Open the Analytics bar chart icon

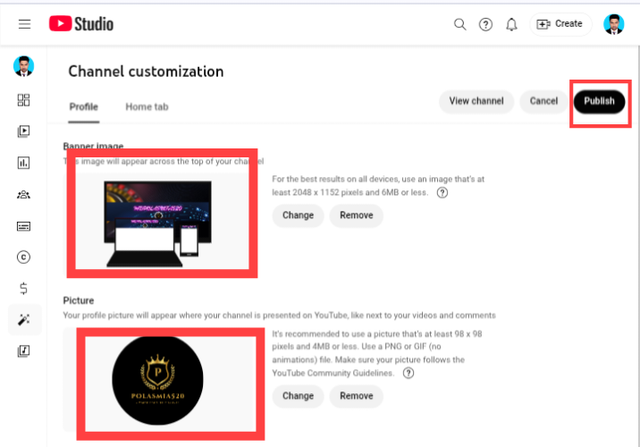tap(24, 163)
